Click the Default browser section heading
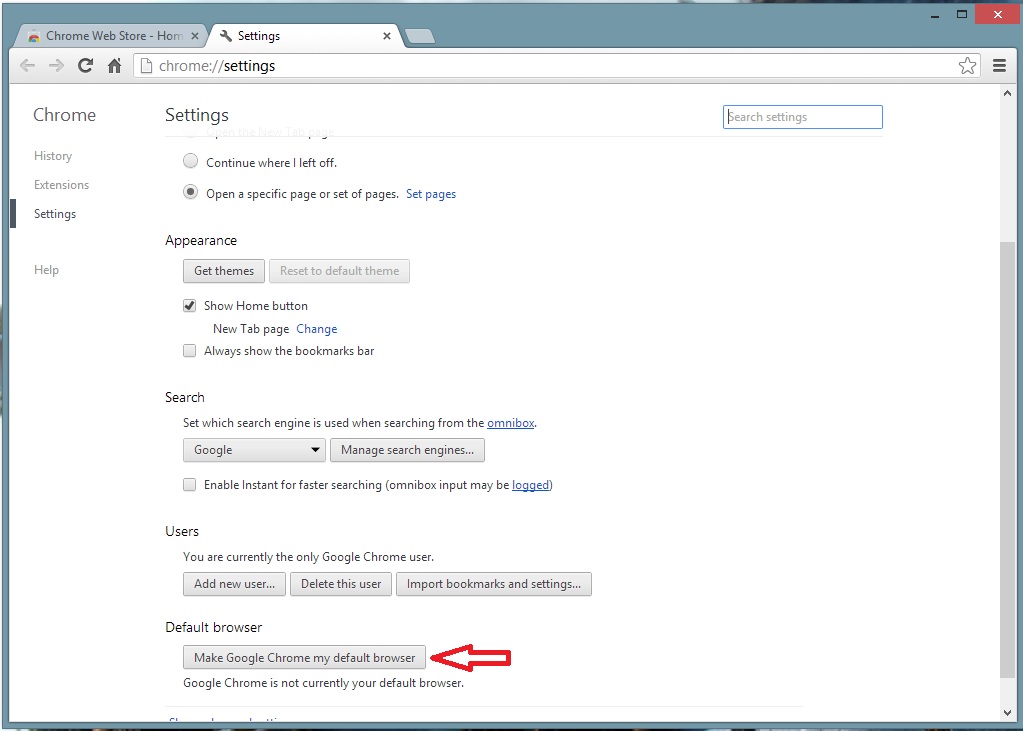Viewport: 1023px width, 731px height. tap(213, 627)
